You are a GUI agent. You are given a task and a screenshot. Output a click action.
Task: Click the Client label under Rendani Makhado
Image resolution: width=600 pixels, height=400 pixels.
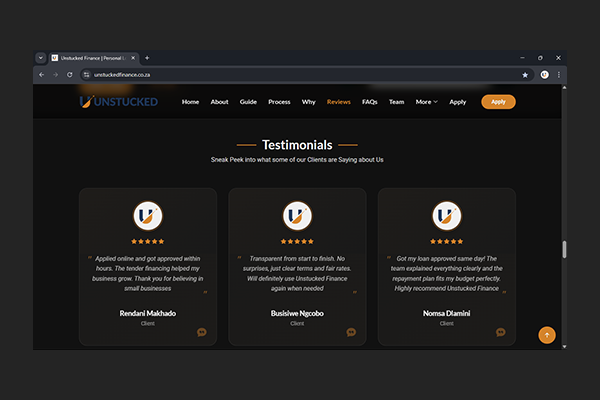148,323
